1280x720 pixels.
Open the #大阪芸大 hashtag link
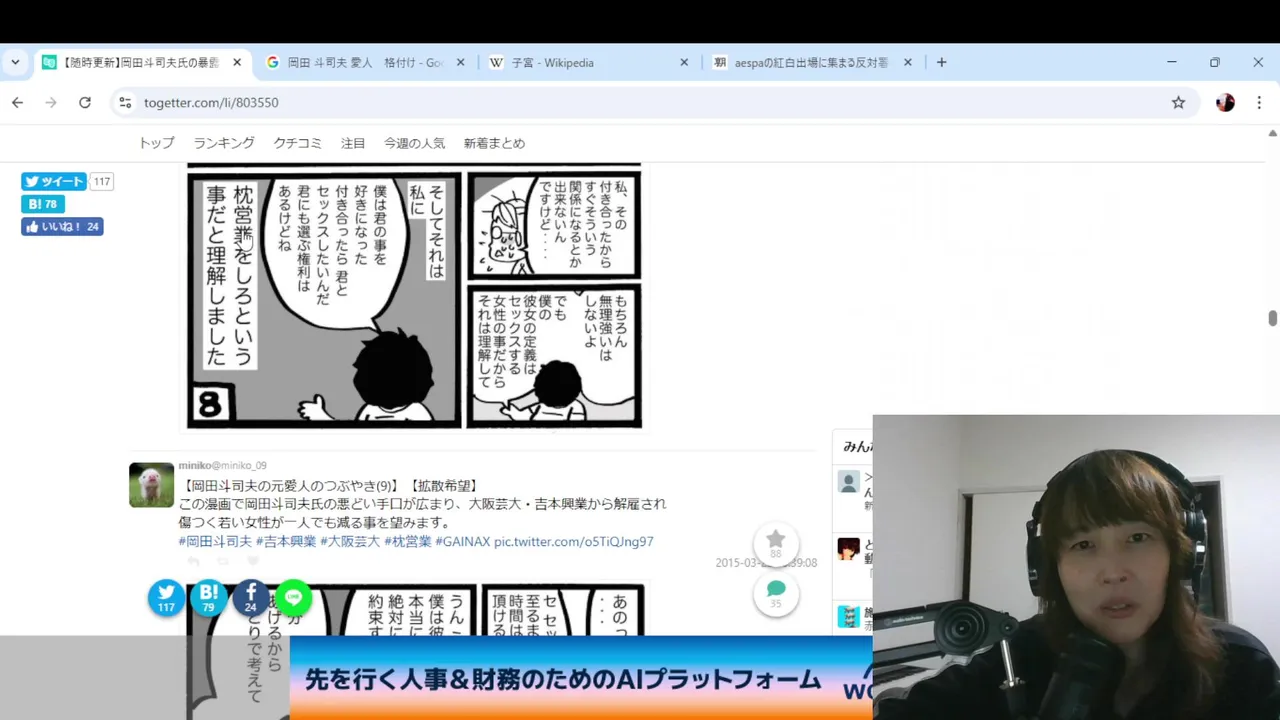[350, 541]
